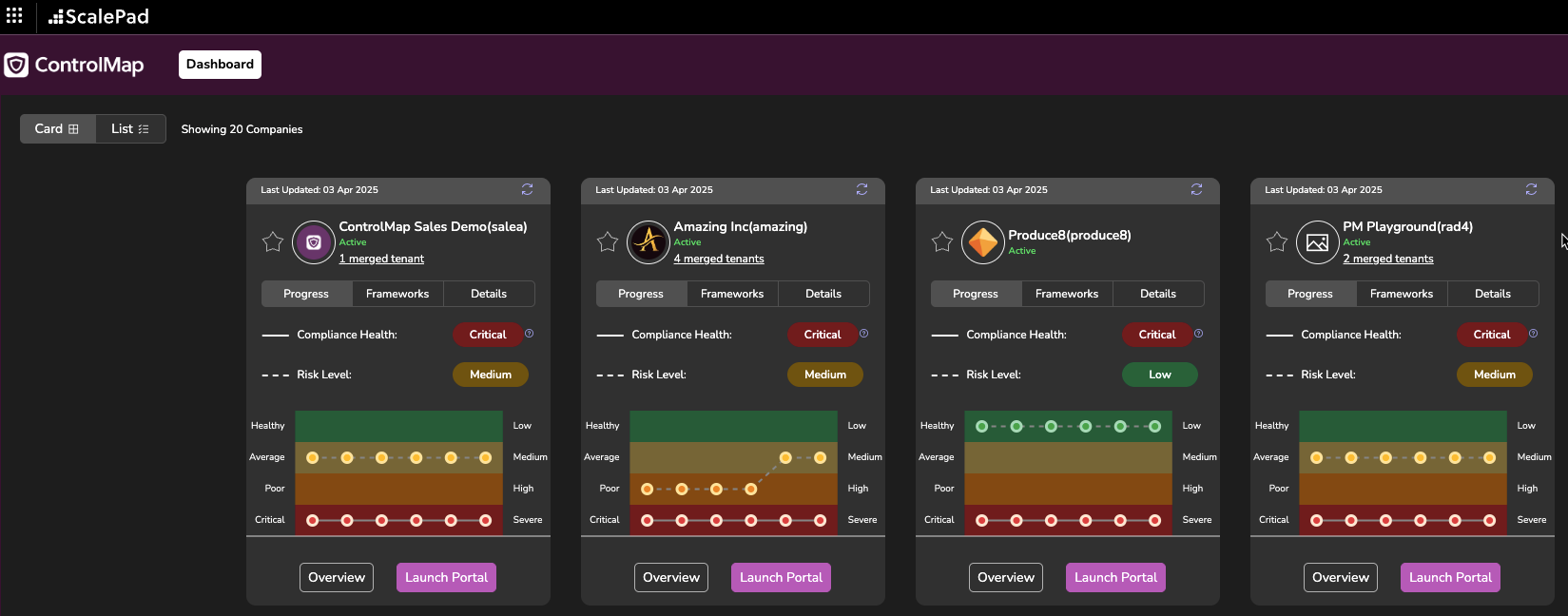Open the '2 merged tenants' link

(x=1388, y=259)
